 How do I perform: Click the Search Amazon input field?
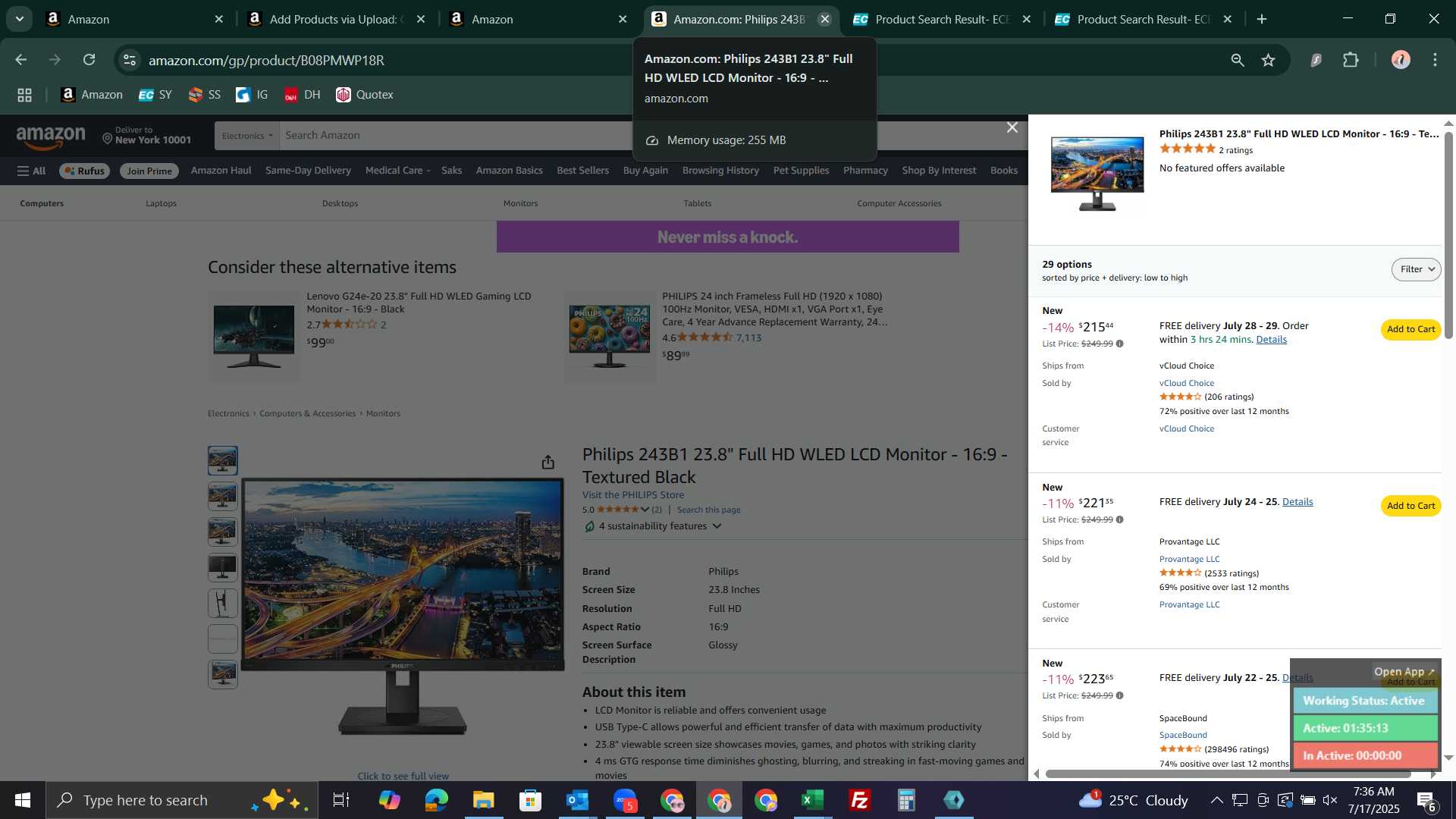455,136
